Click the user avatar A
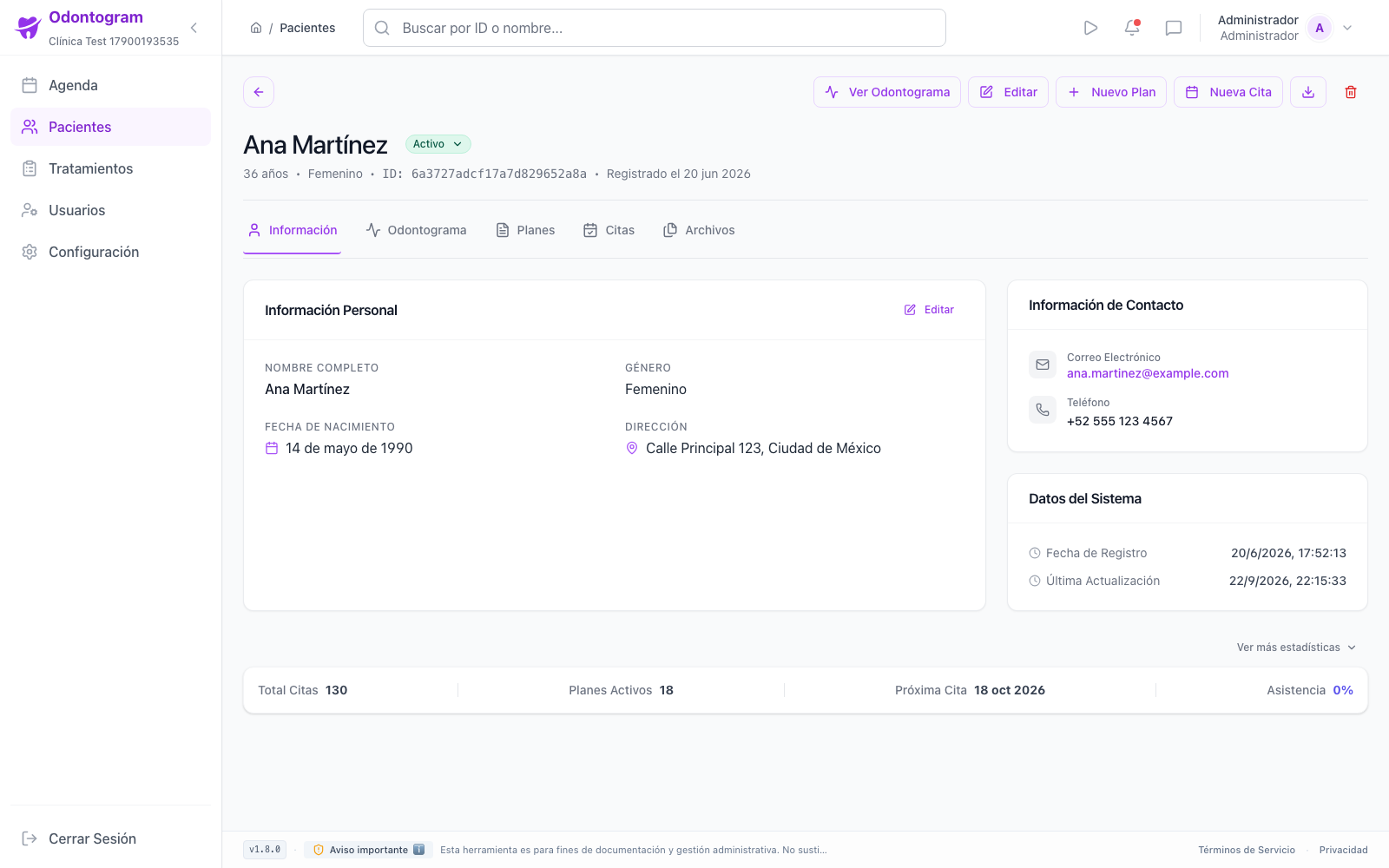This screenshot has height=868, width=1389. tap(1320, 28)
